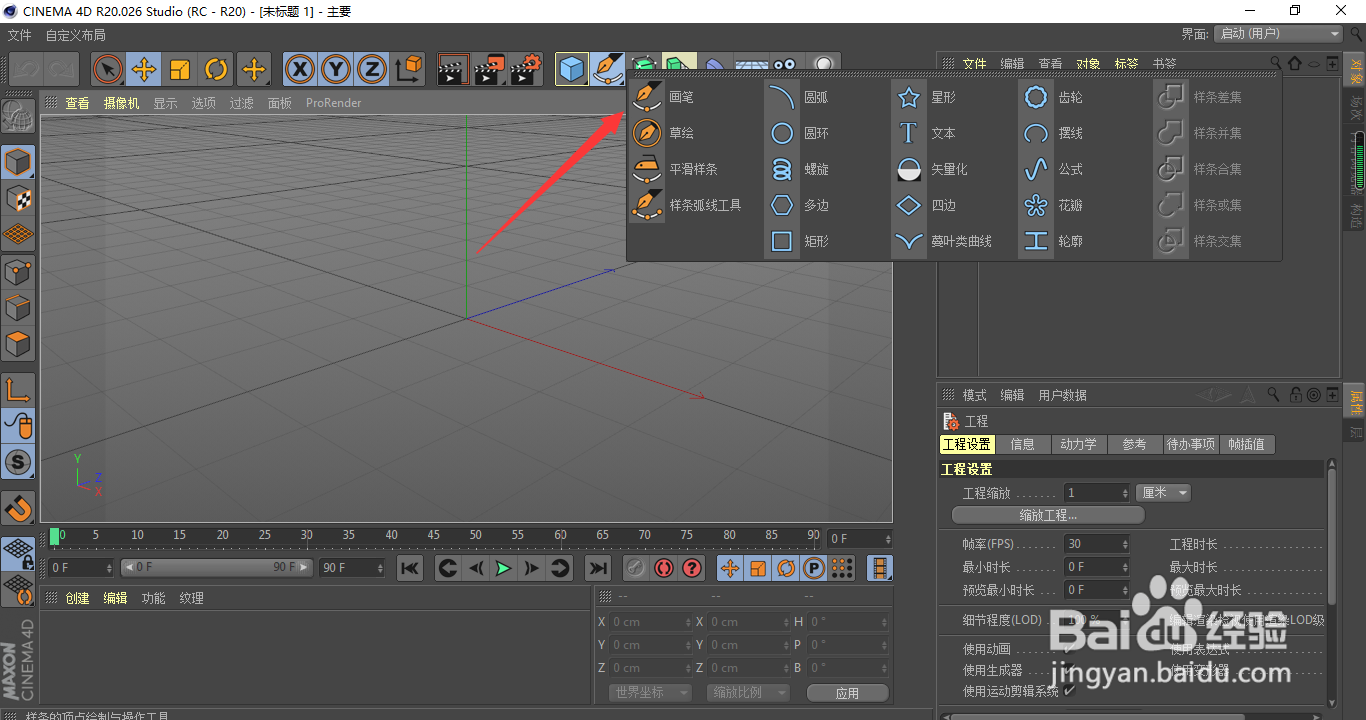Switch to the 帧插值 tab
1366x720 pixels.
pos(1246,445)
